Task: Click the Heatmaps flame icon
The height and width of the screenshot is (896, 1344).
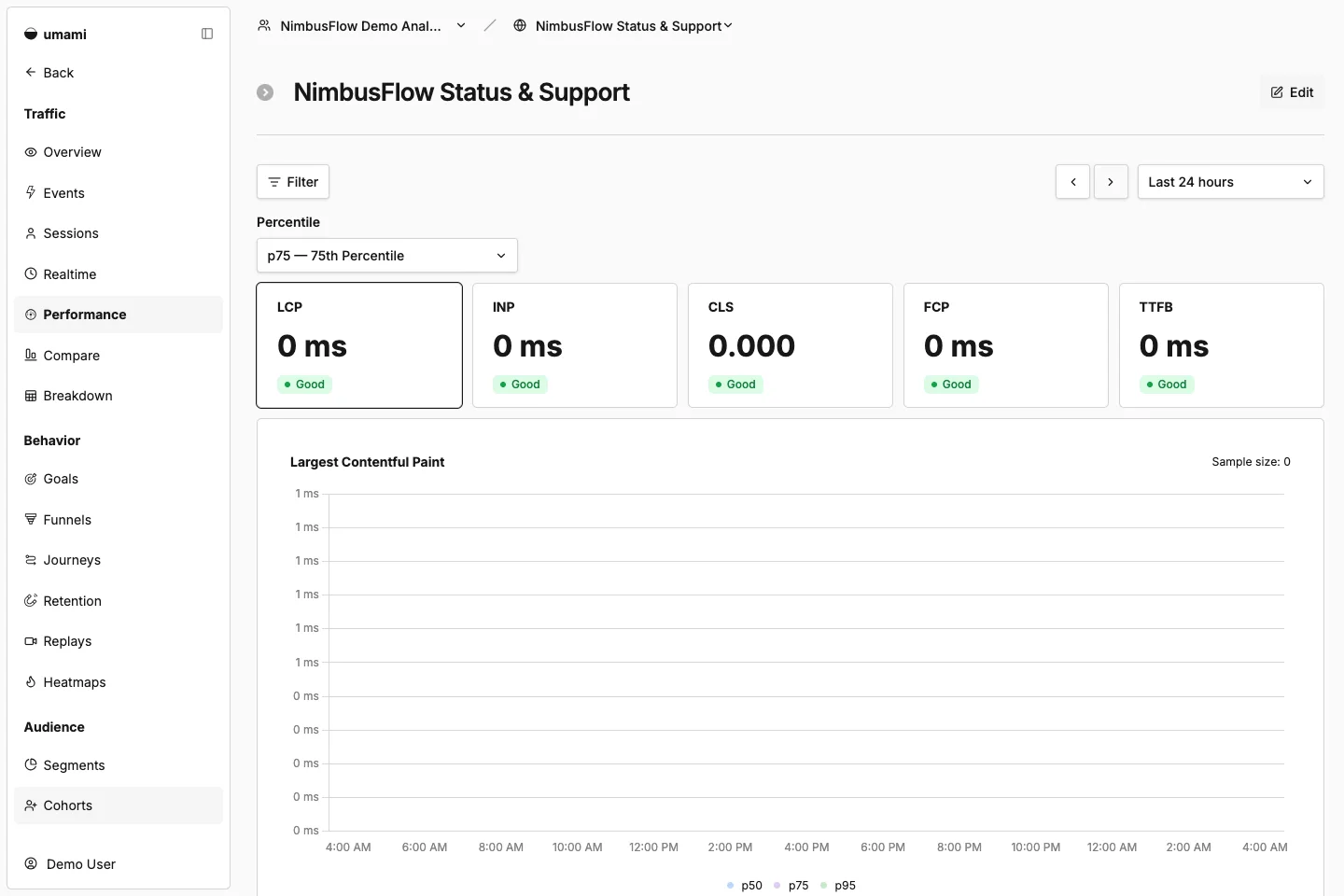Action: point(31,681)
